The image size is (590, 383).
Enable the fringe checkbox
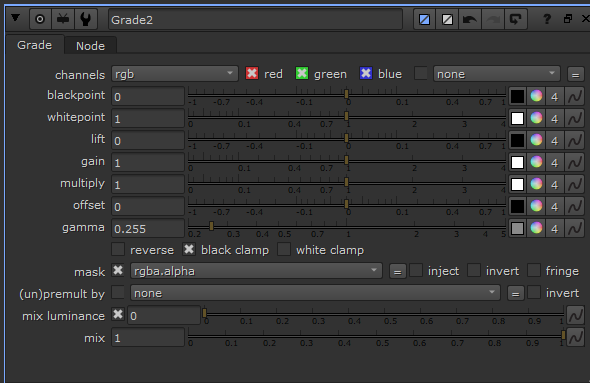pyautogui.click(x=534, y=270)
